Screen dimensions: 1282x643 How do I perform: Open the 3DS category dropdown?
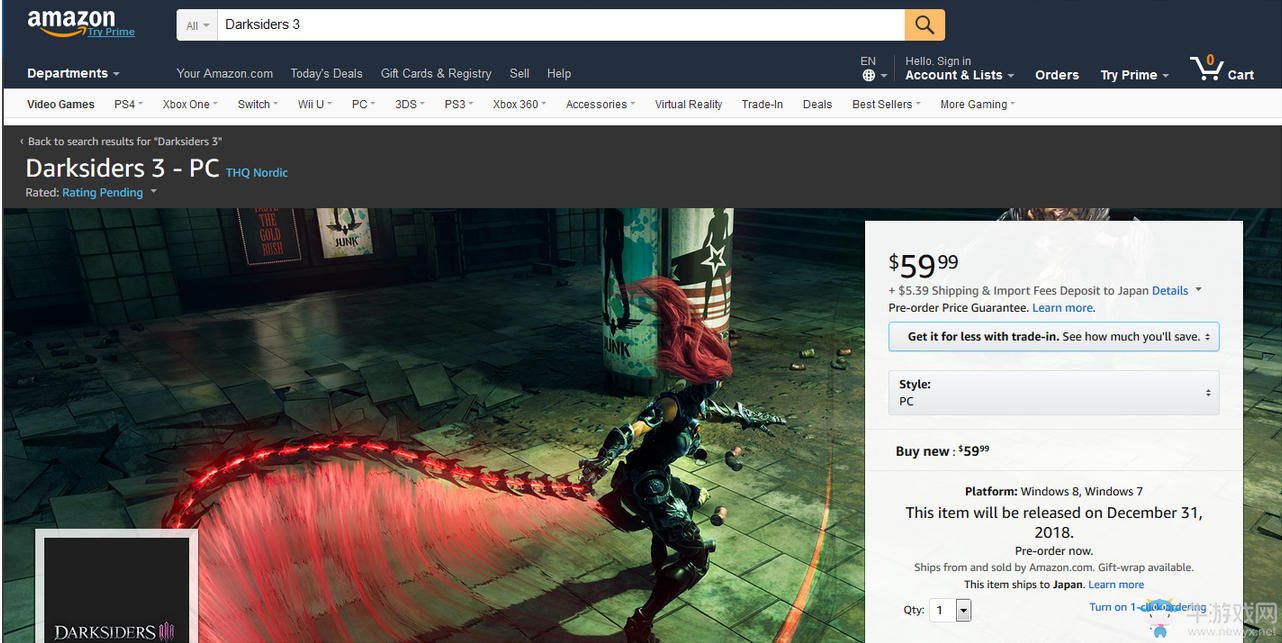click(409, 104)
